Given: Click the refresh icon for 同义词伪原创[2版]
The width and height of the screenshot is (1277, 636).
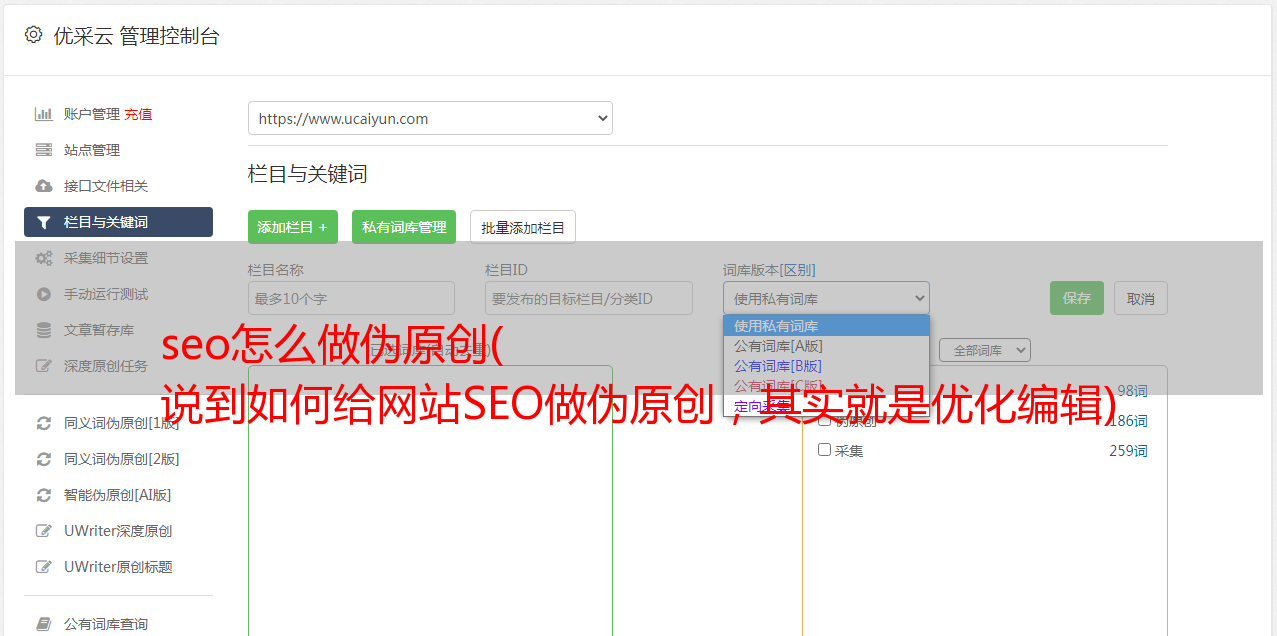Looking at the screenshot, I should click(x=43, y=459).
